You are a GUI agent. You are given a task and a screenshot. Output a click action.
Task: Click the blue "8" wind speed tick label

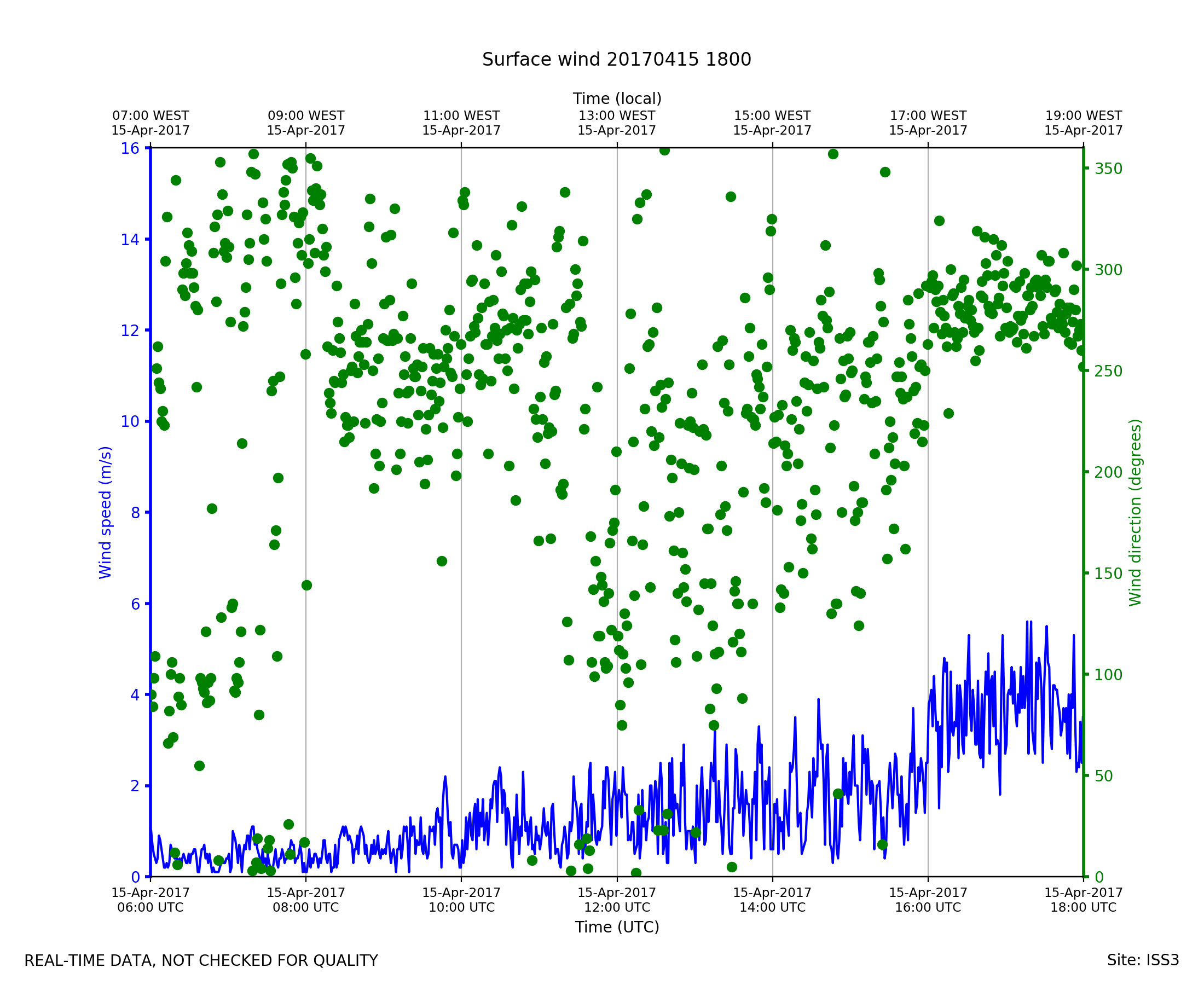click(x=135, y=513)
